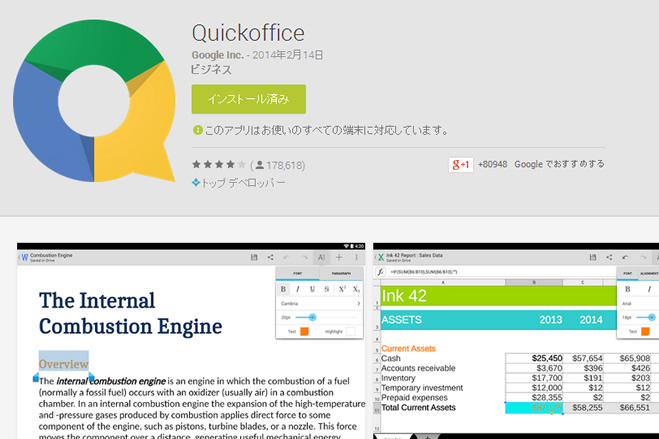Click the Ink 42 green header cell
The height and width of the screenshot is (439, 659).
[x=498, y=296]
